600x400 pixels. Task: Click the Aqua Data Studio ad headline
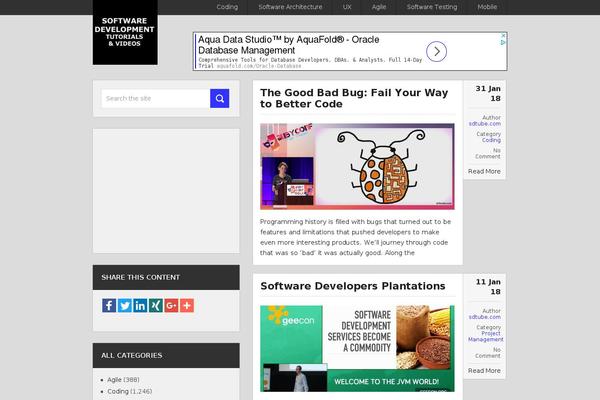[289, 45]
